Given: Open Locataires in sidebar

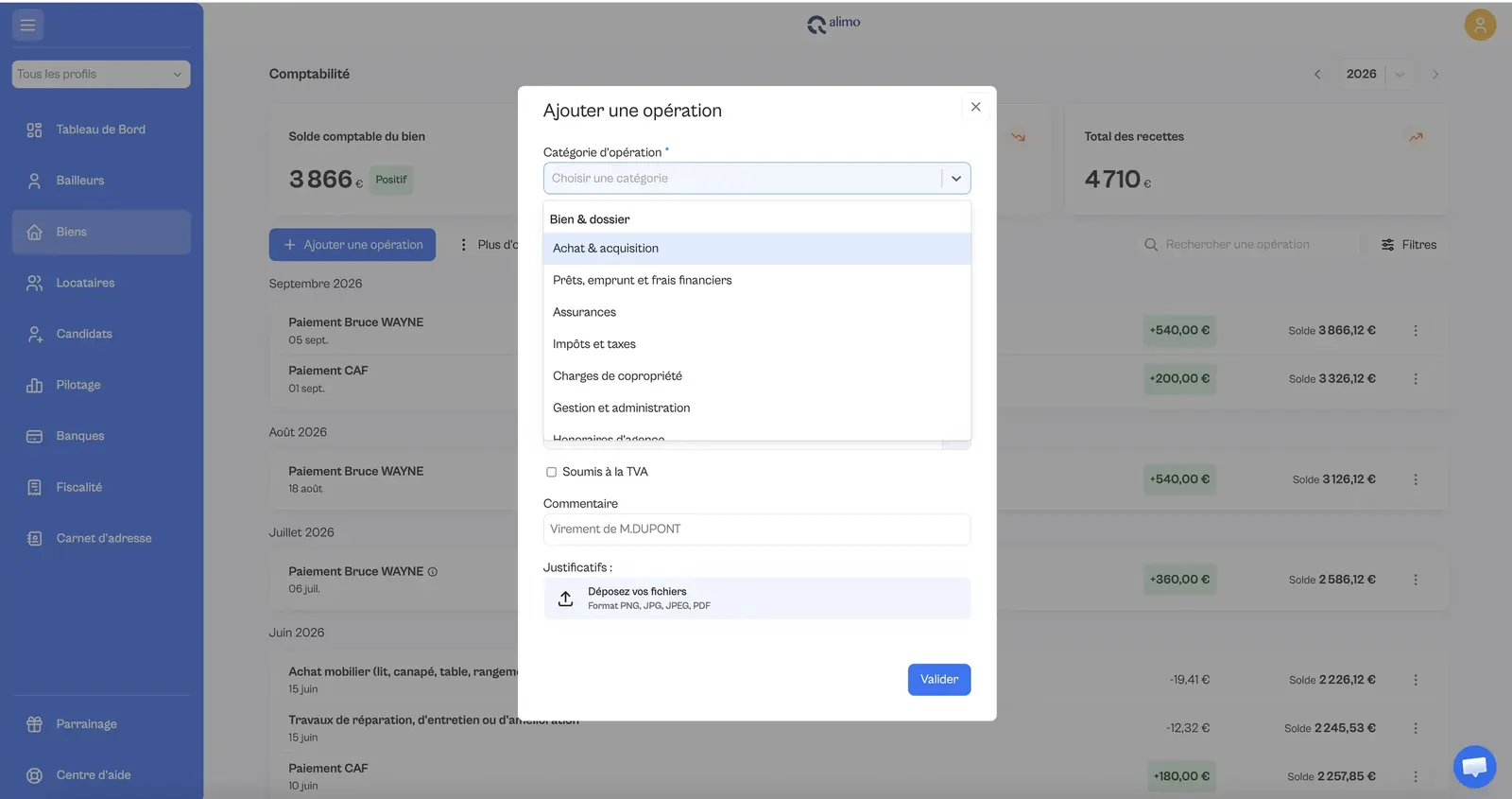Looking at the screenshot, I should click(101, 283).
